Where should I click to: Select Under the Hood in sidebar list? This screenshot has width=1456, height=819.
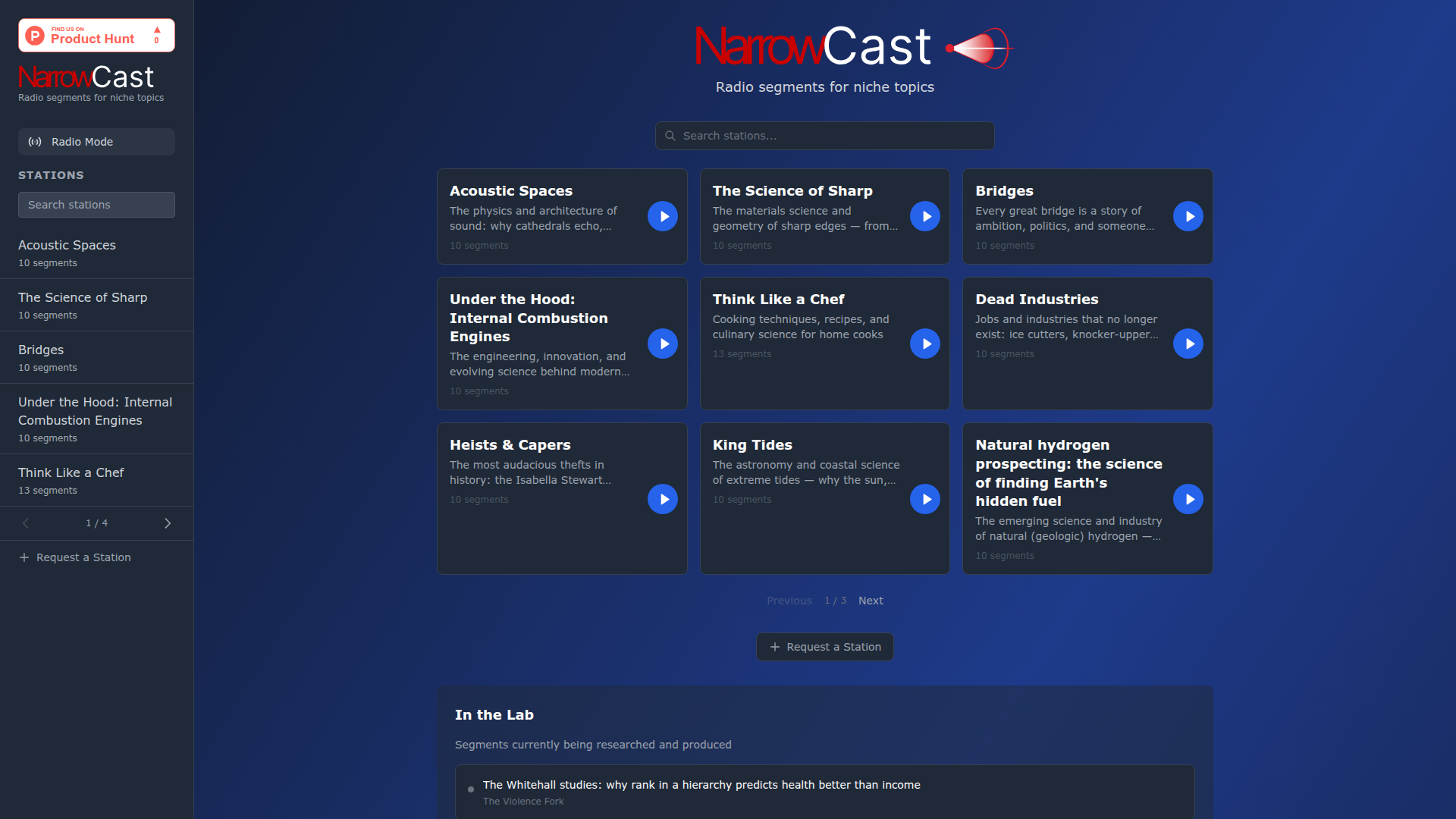[x=96, y=419]
